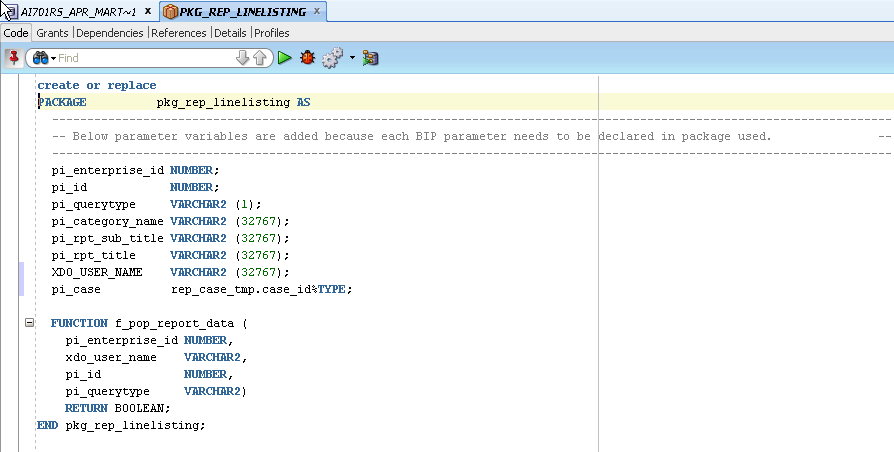Click the 'pi_id NUMBER,' function parameter

coord(149,374)
